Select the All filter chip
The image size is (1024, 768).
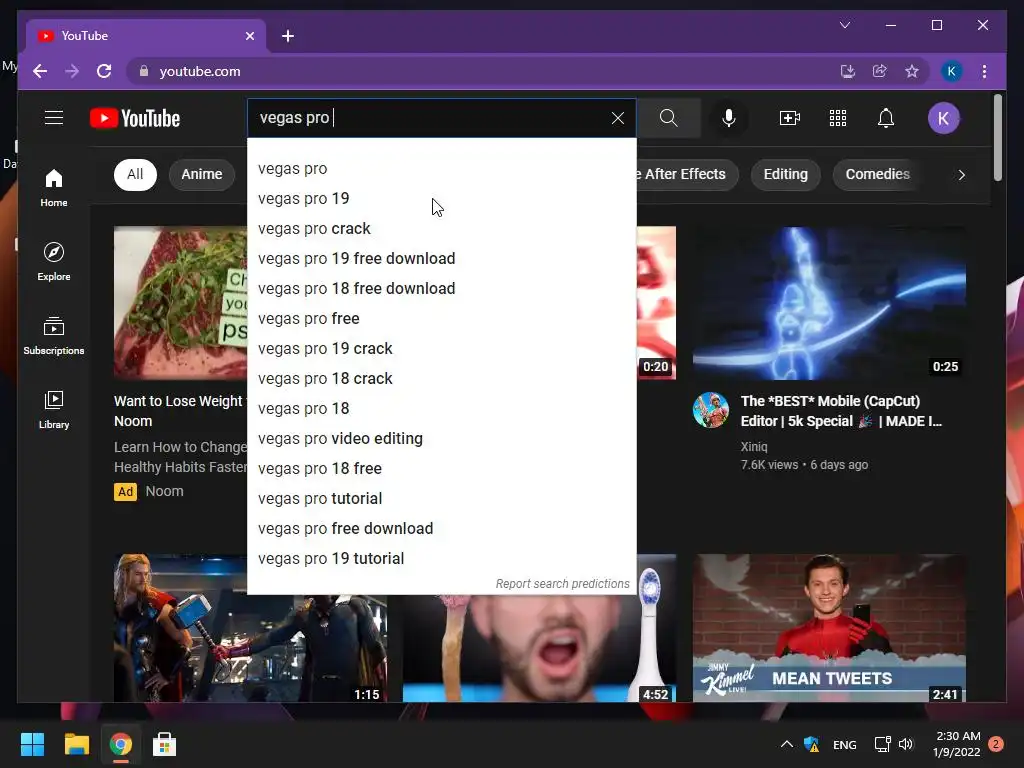click(x=135, y=174)
